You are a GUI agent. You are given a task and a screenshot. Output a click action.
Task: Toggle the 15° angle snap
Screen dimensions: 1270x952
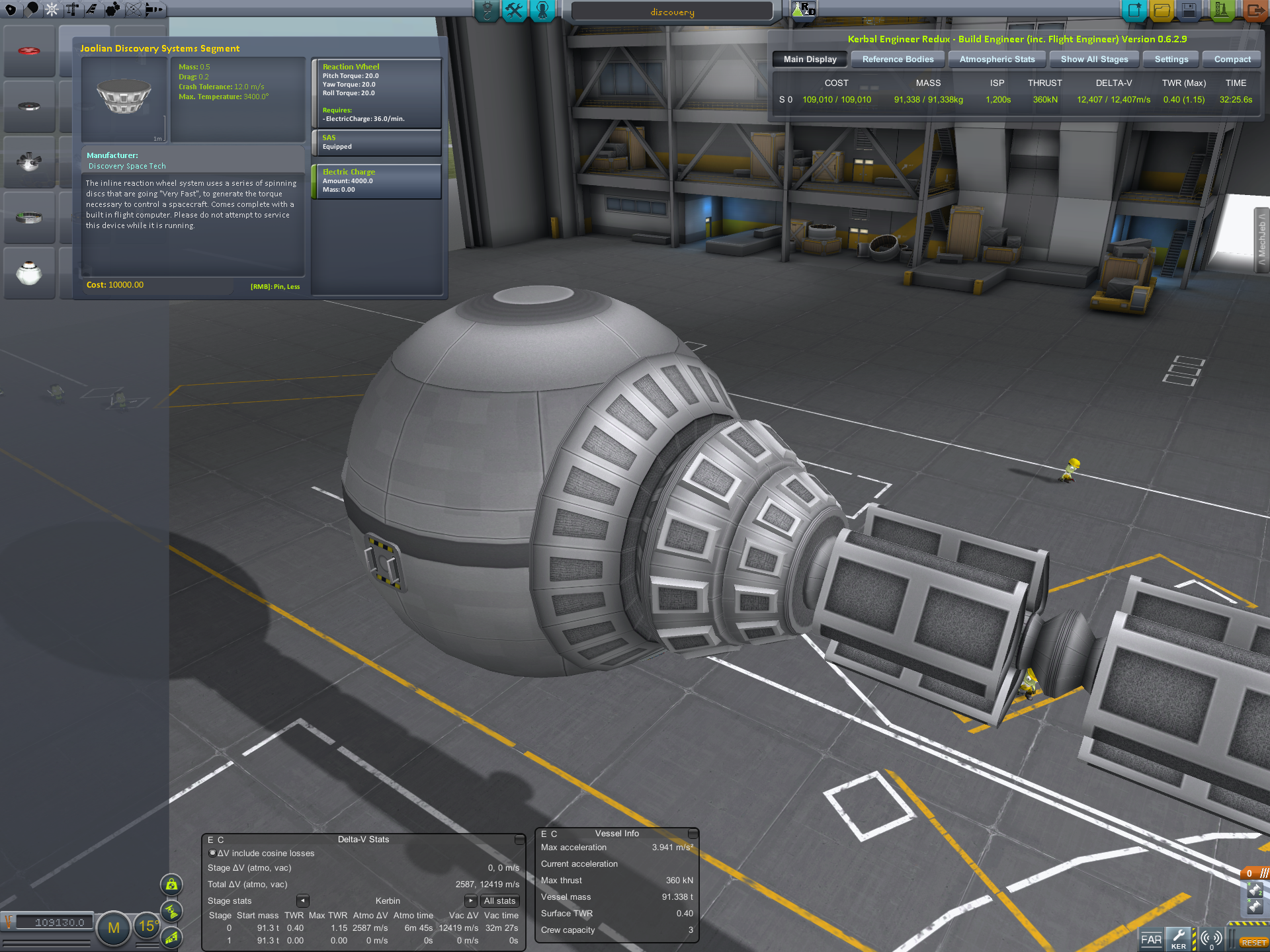[x=147, y=926]
